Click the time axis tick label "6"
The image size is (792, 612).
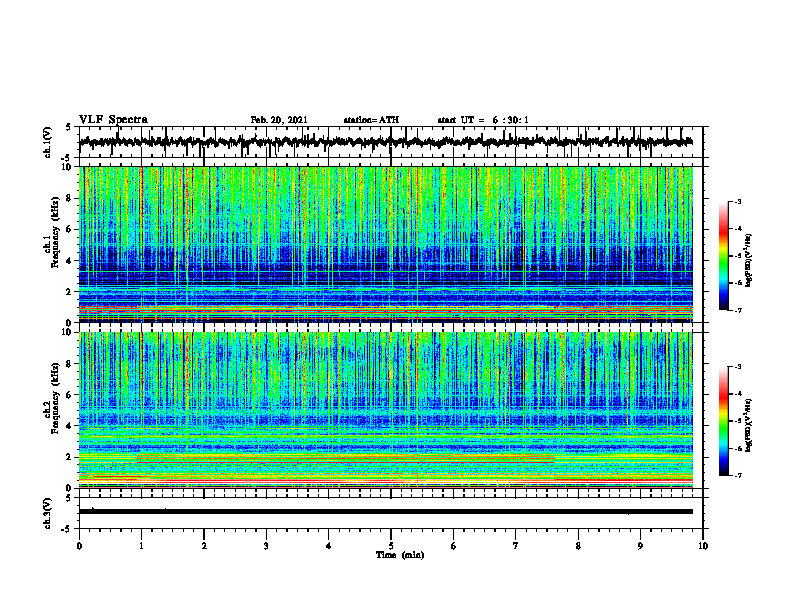click(454, 546)
